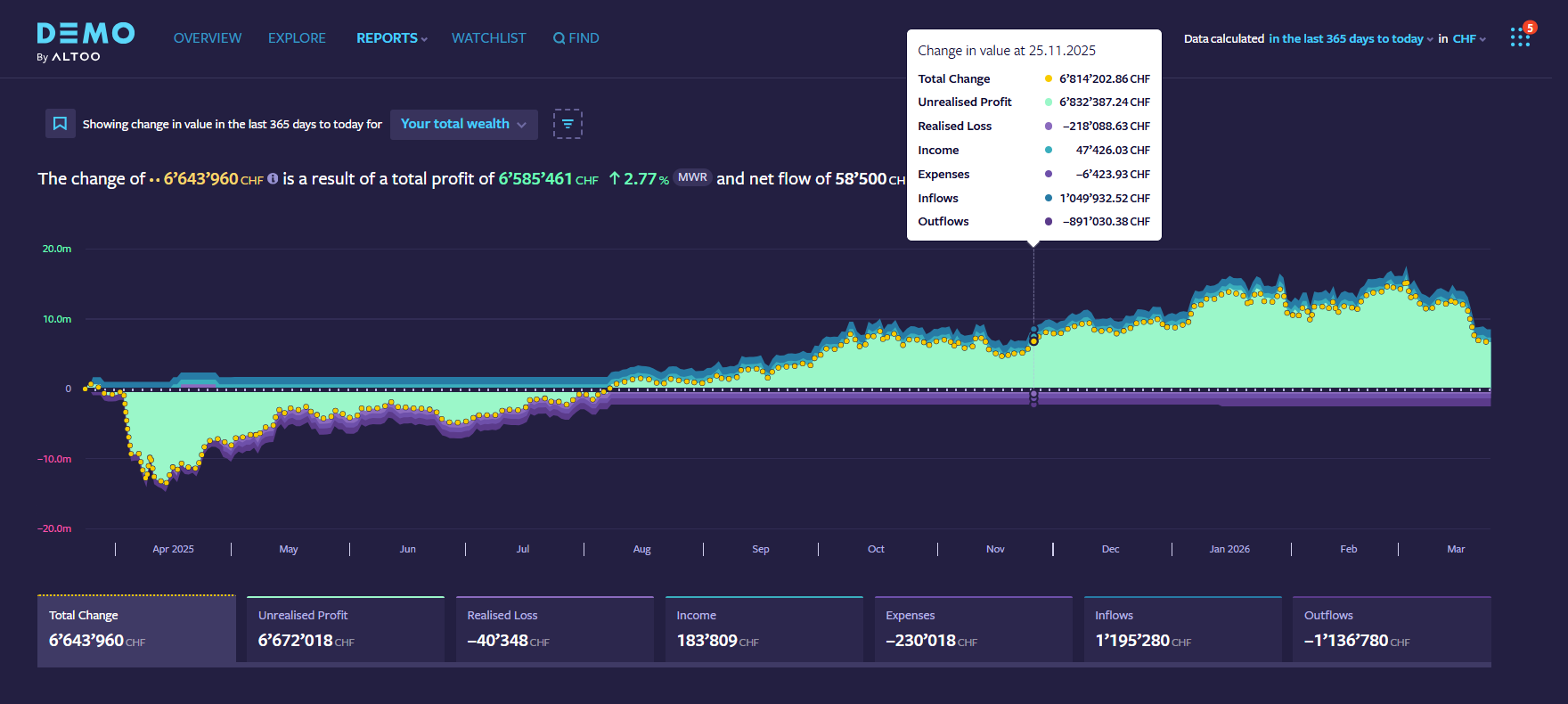The image size is (1568, 704).
Task: Open the Reports menu
Action: tap(391, 38)
